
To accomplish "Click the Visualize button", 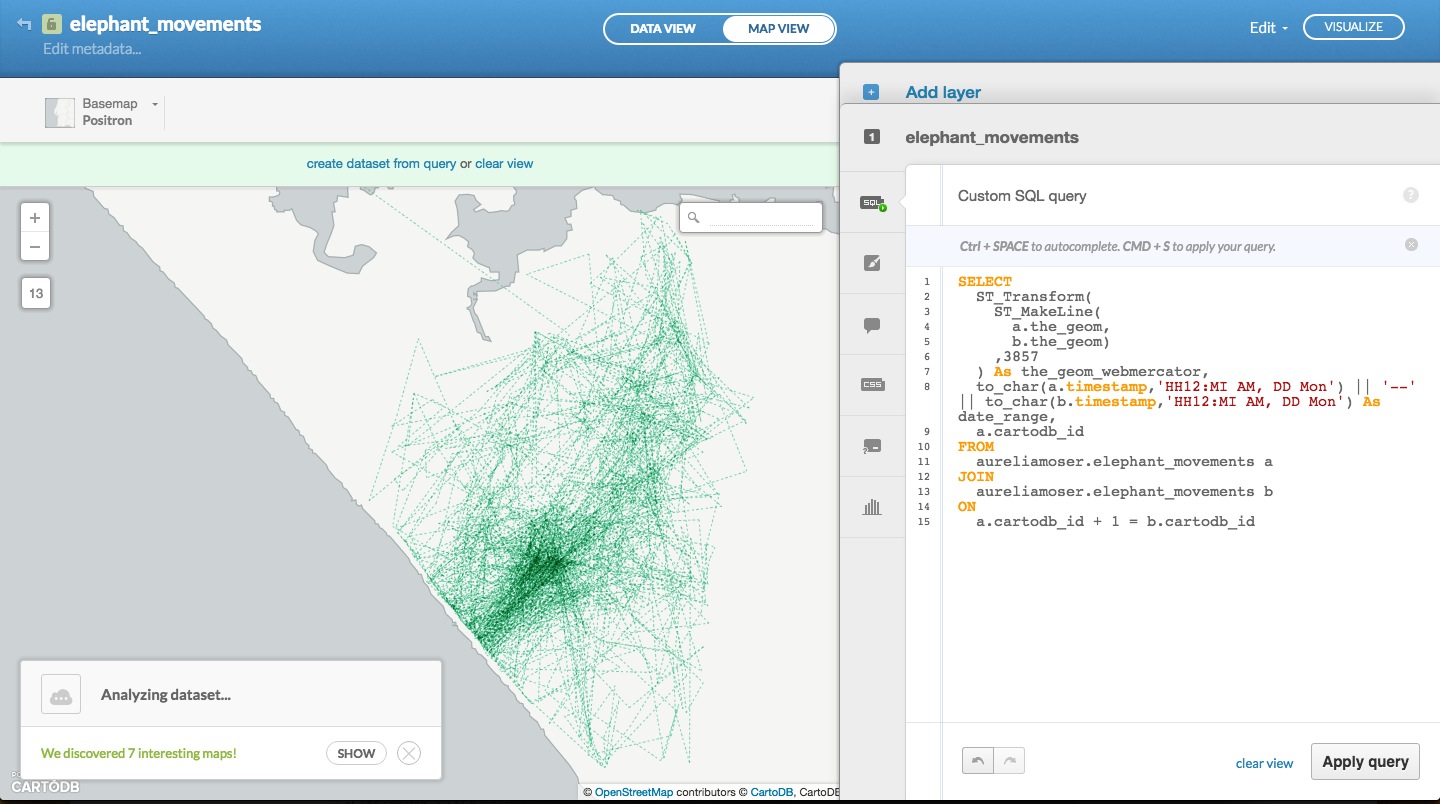I will tap(1353, 28).
